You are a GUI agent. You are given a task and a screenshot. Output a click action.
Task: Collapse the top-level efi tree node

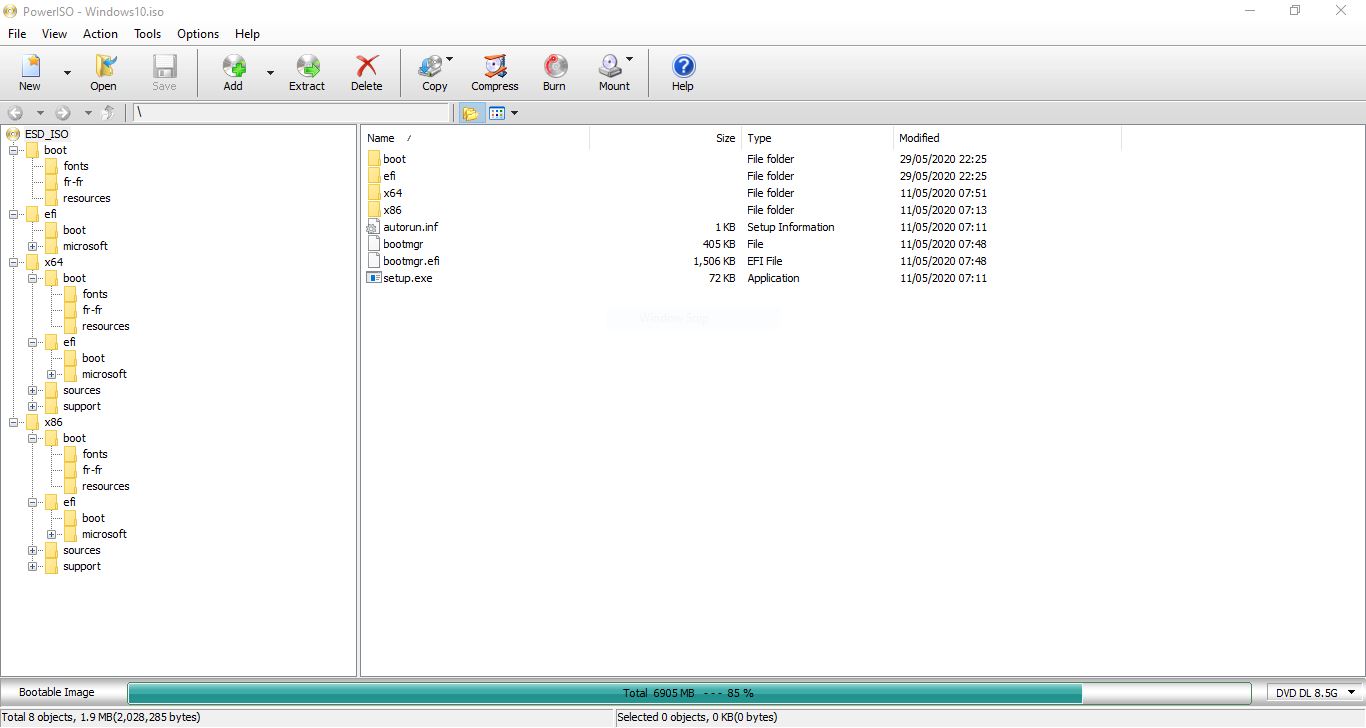pos(14,214)
